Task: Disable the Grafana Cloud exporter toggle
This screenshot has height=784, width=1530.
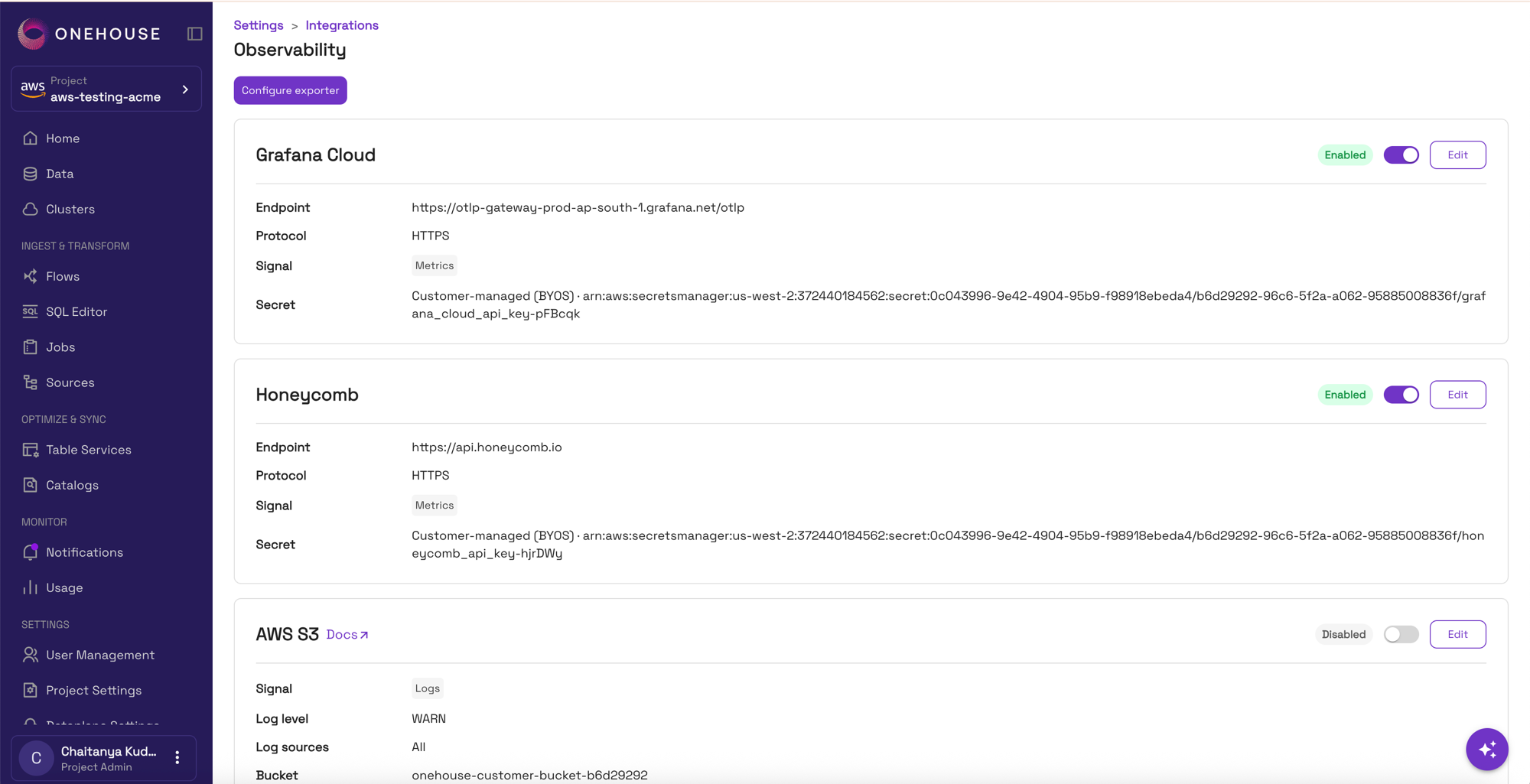Action: click(1401, 155)
